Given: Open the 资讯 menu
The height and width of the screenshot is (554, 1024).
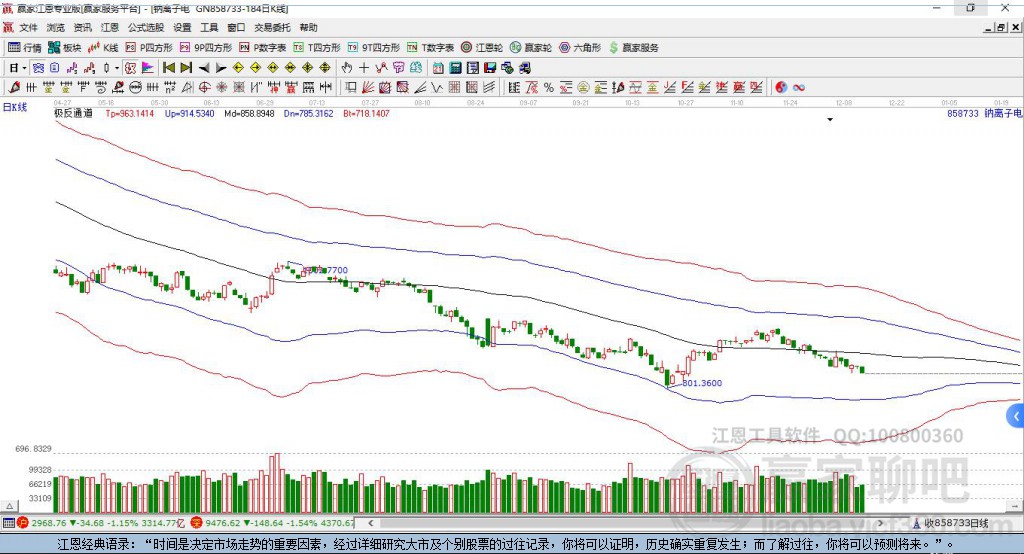Looking at the screenshot, I should 82,27.
